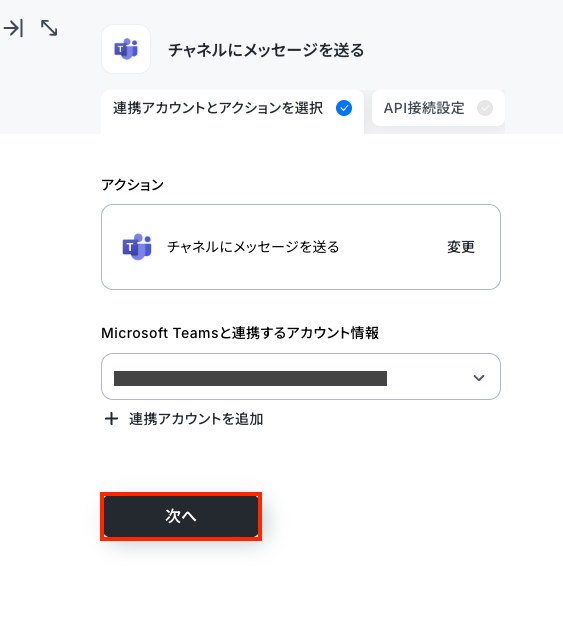
Task: Click the expand to fullscreen diagonal arrows icon
Action: coord(49,28)
